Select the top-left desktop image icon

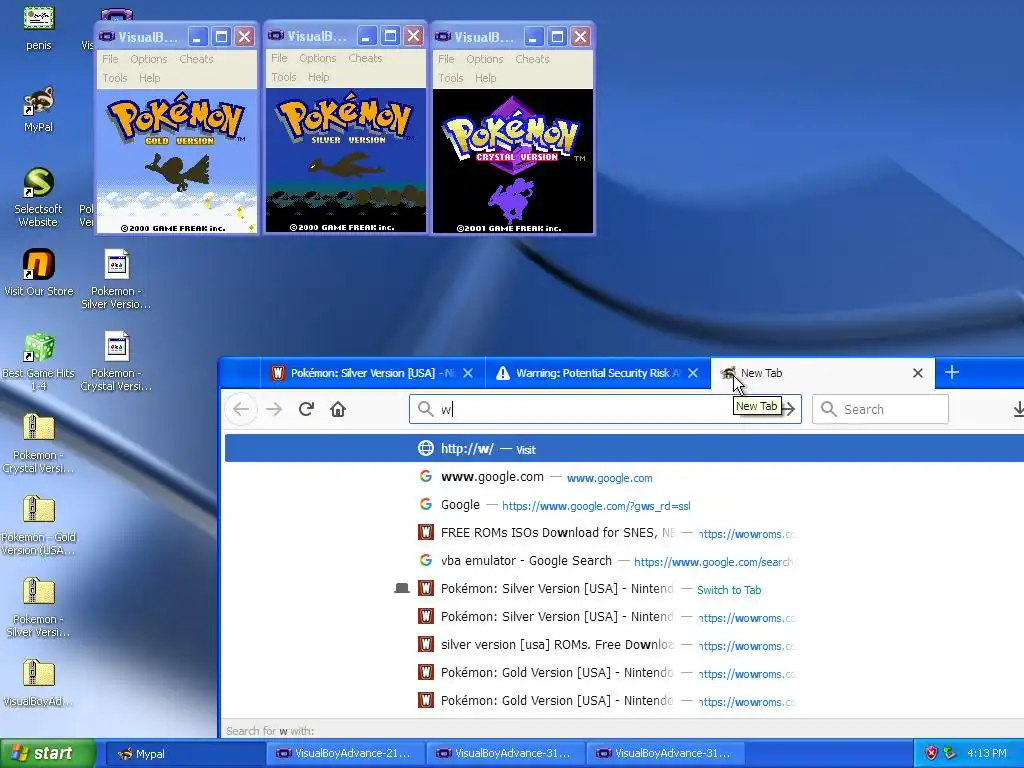click(39, 27)
